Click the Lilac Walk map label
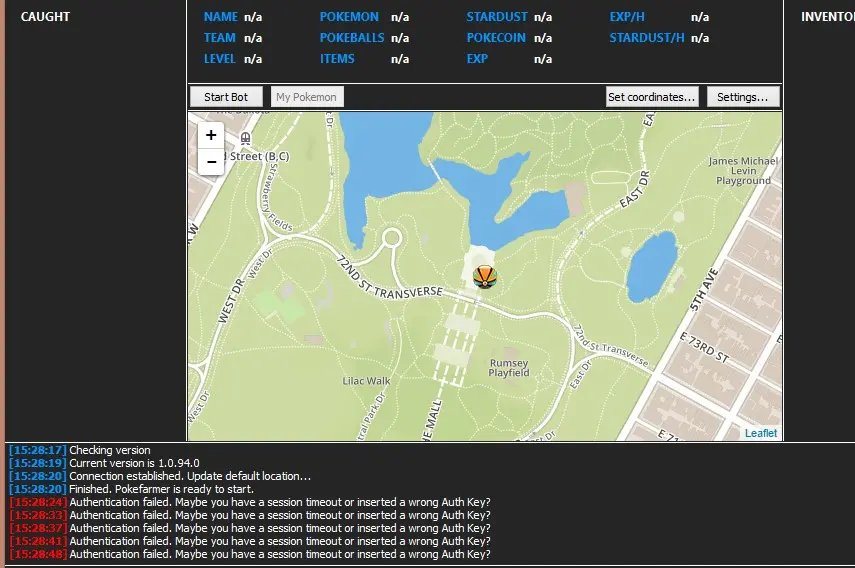The image size is (855, 568). [366, 380]
